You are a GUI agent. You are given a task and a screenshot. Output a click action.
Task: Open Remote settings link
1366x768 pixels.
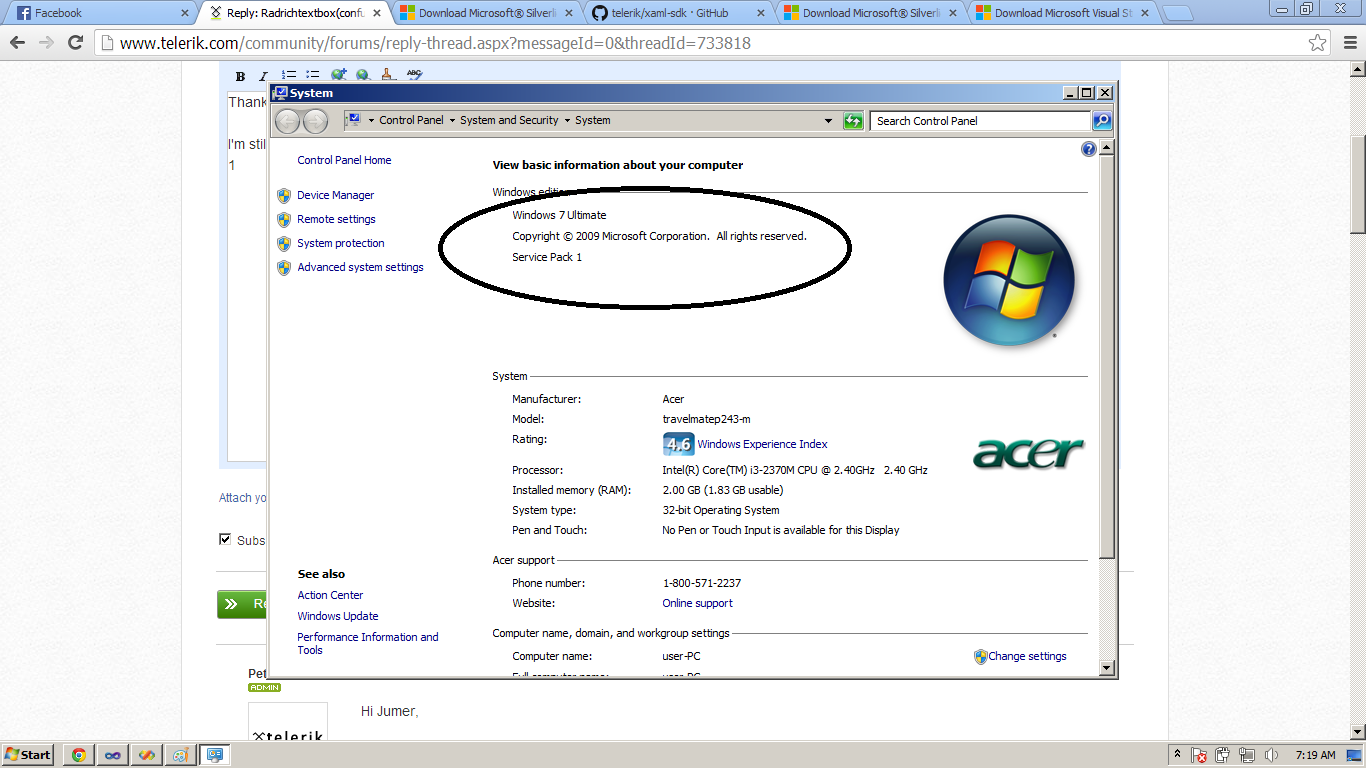pos(336,219)
